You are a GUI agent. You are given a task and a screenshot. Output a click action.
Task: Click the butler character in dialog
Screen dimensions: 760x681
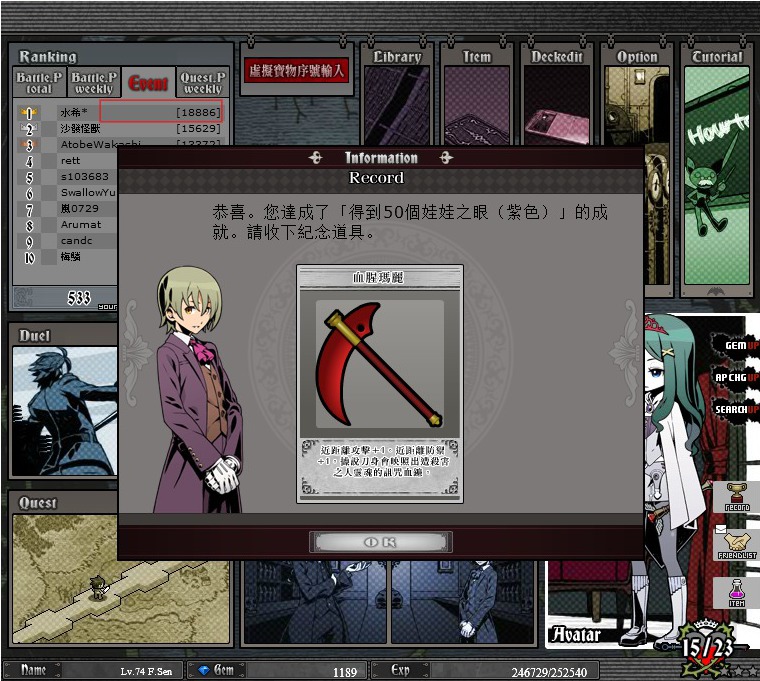(x=196, y=390)
